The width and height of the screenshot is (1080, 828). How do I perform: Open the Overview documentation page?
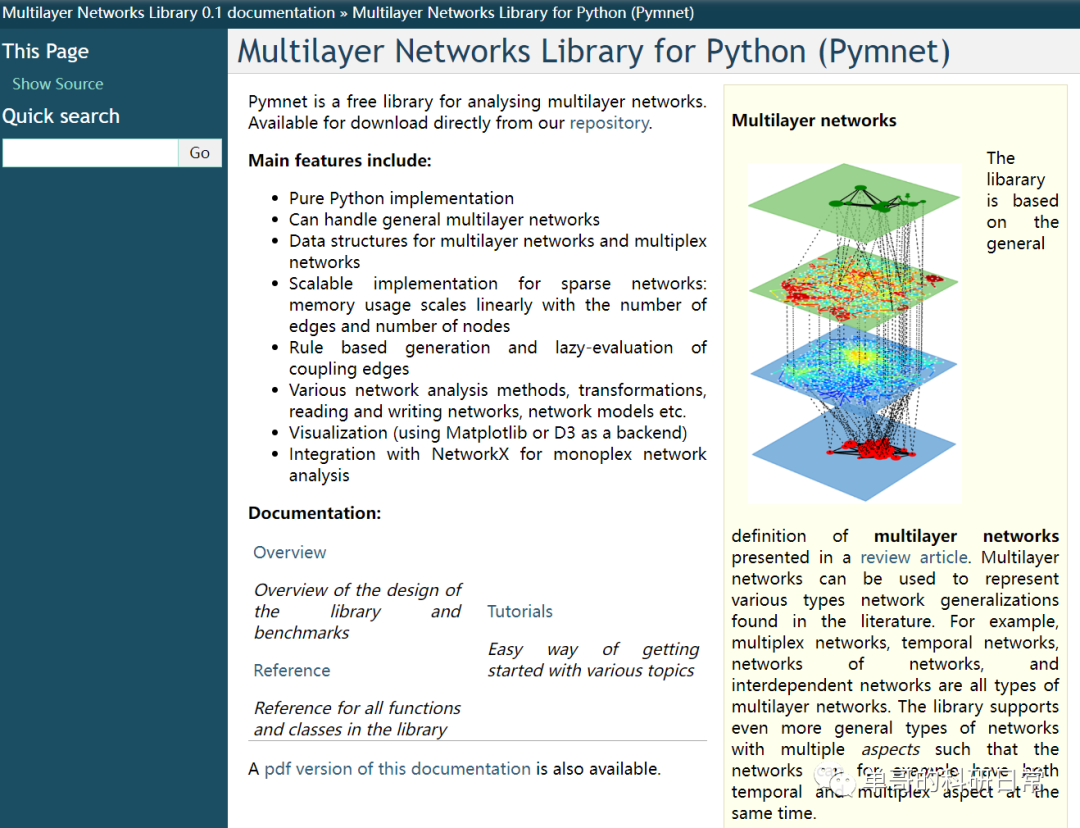click(x=289, y=552)
